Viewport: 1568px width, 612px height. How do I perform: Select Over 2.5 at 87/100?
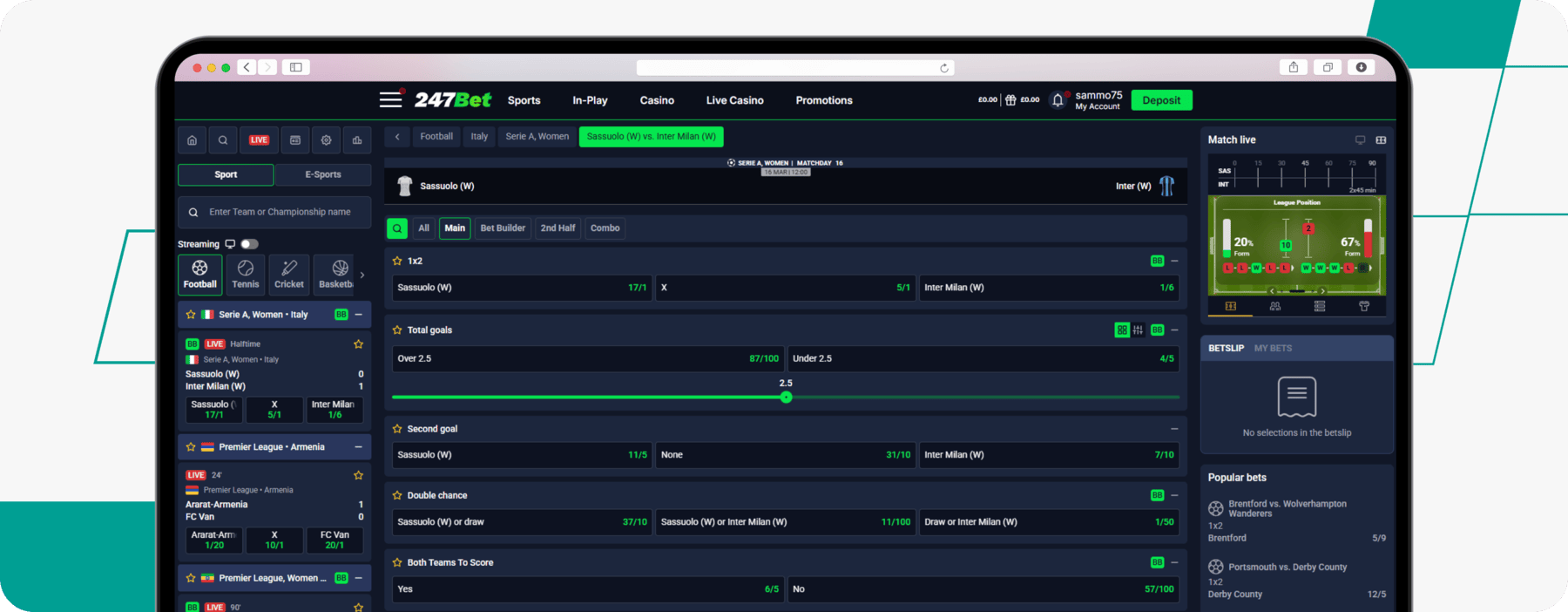[x=588, y=359]
